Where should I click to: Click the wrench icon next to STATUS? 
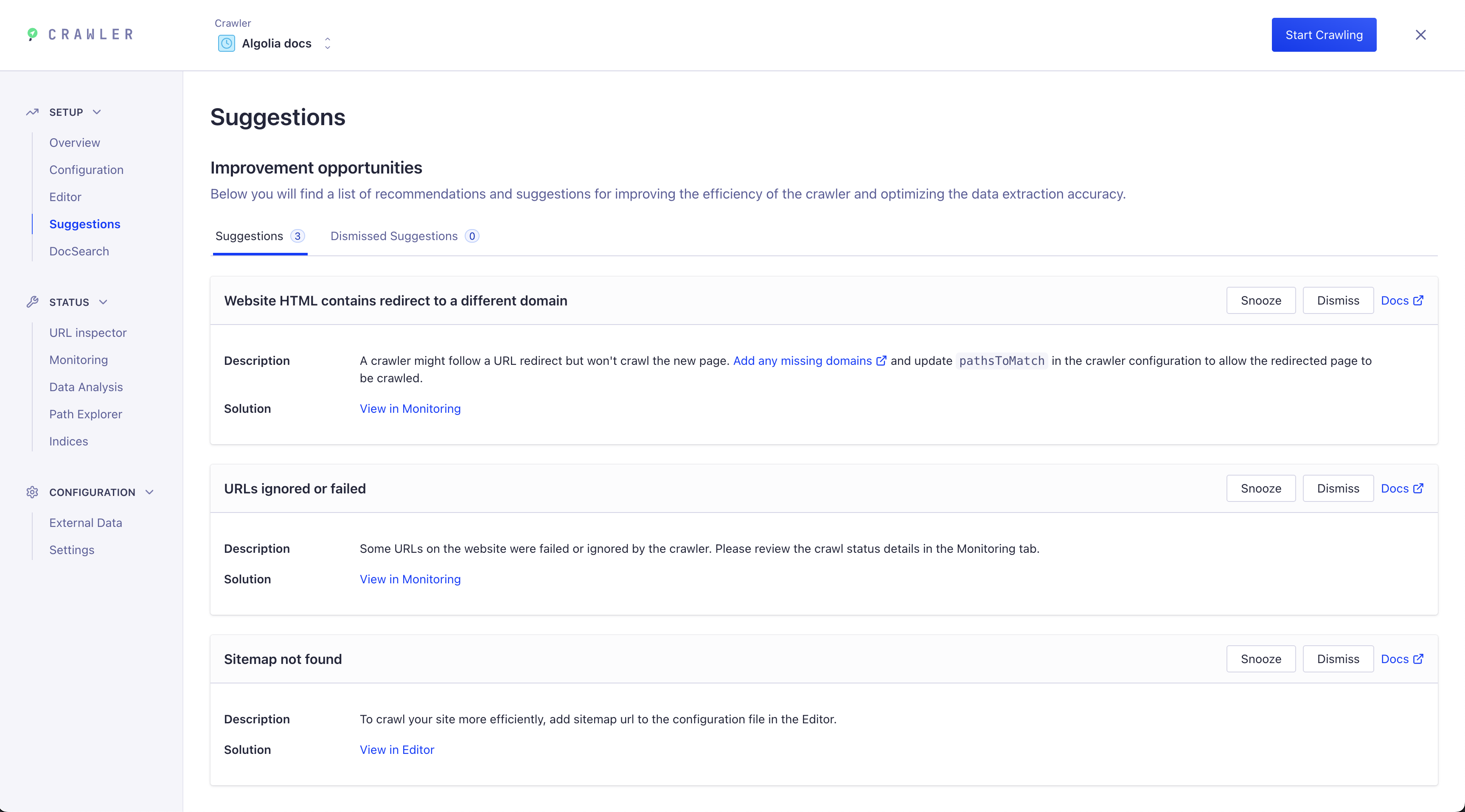coord(32,302)
